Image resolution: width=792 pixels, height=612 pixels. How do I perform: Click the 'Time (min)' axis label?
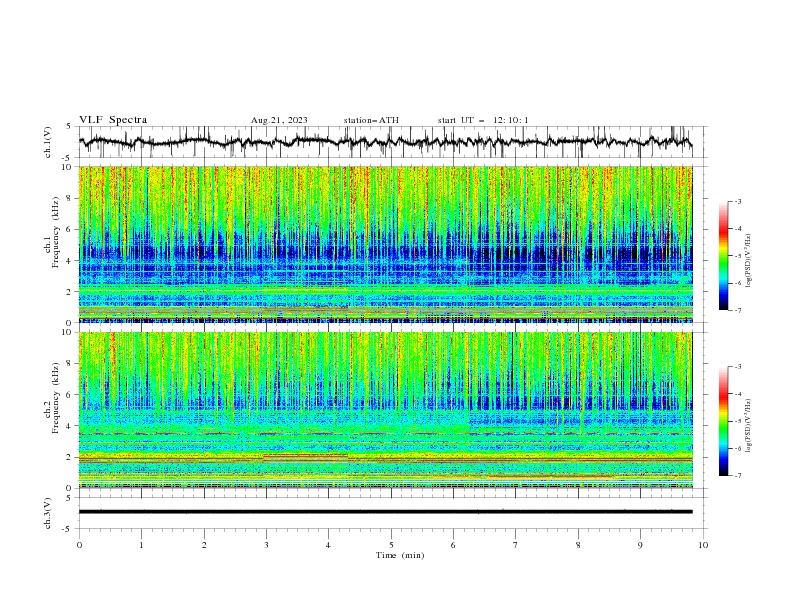tap(400, 555)
